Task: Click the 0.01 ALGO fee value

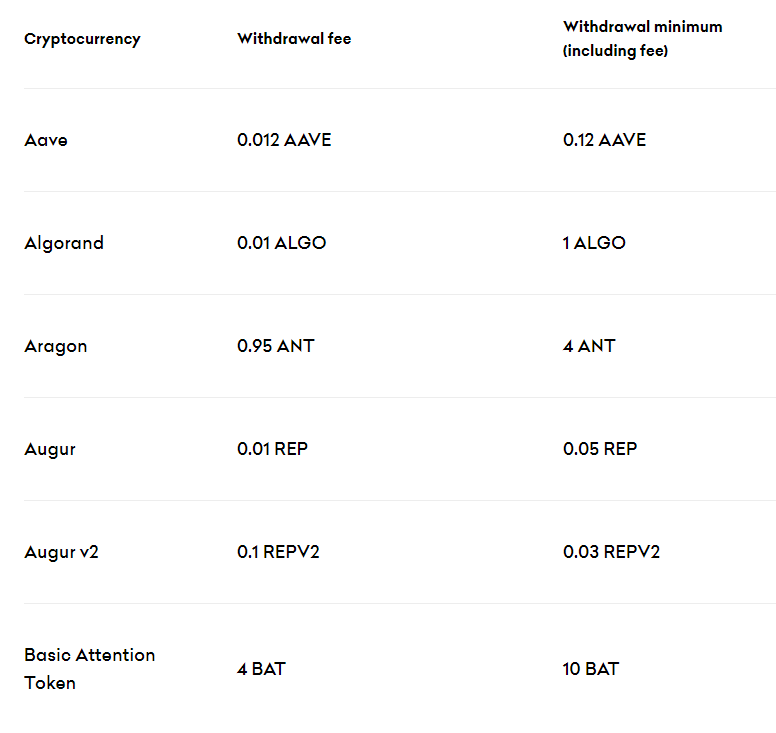Action: click(x=282, y=243)
